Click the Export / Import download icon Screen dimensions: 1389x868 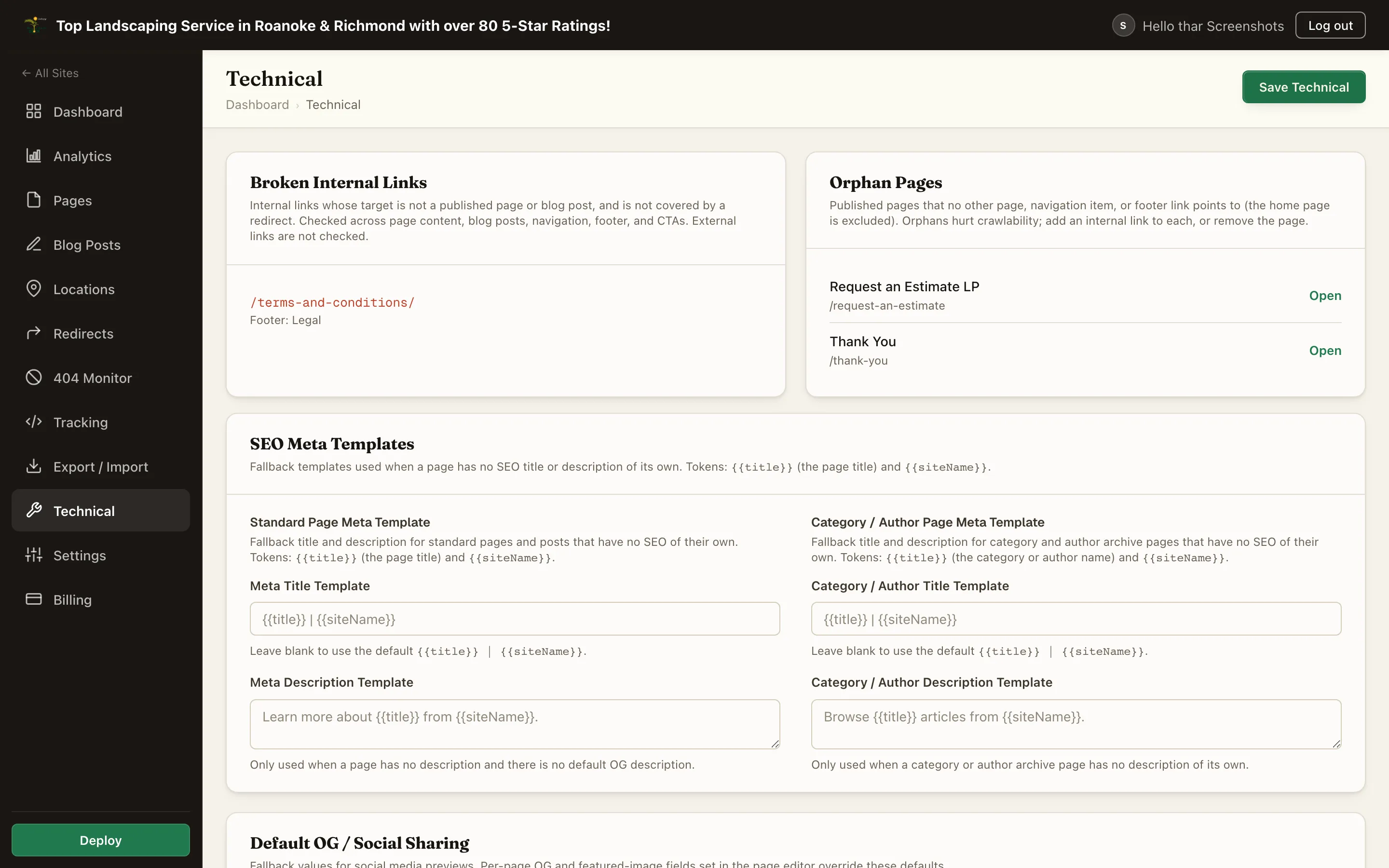pyautogui.click(x=34, y=466)
